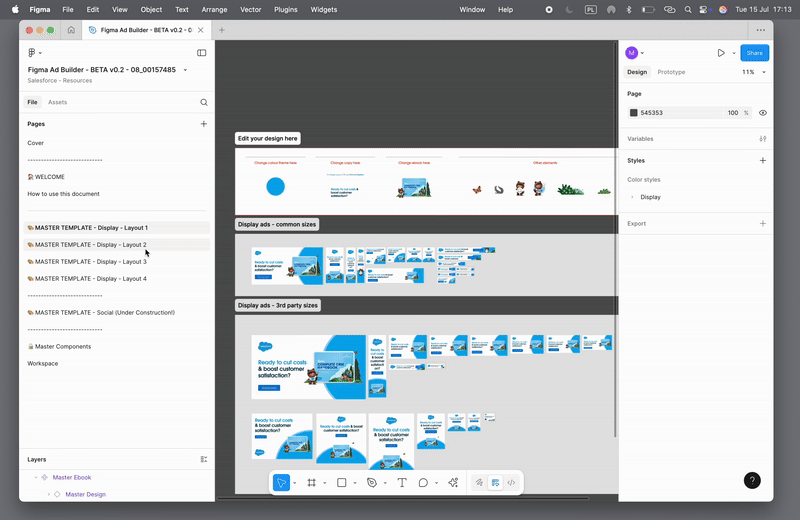Open the Workspace page
The height and width of the screenshot is (520, 800).
(116, 363)
